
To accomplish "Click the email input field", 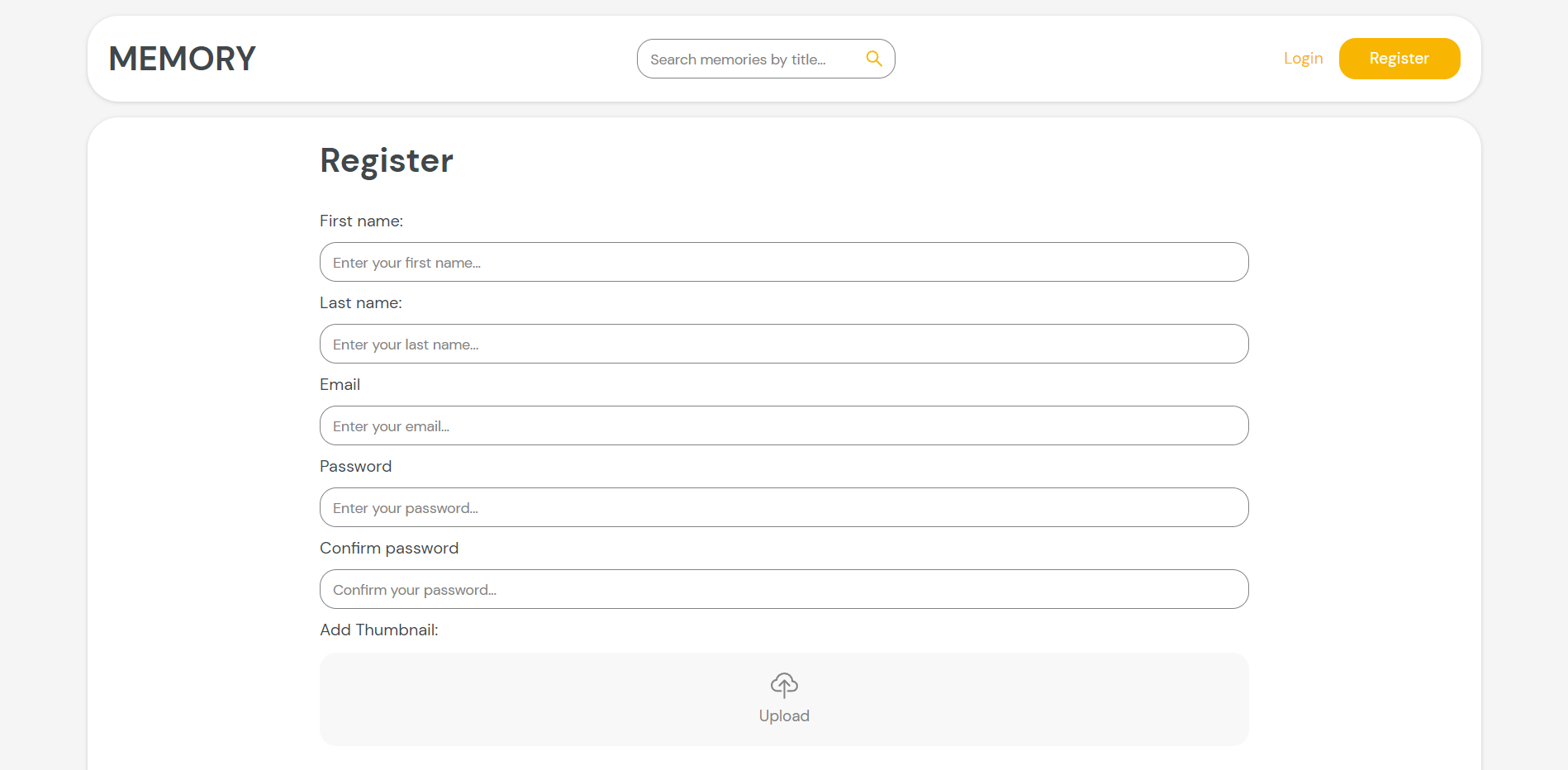I will click(x=783, y=425).
